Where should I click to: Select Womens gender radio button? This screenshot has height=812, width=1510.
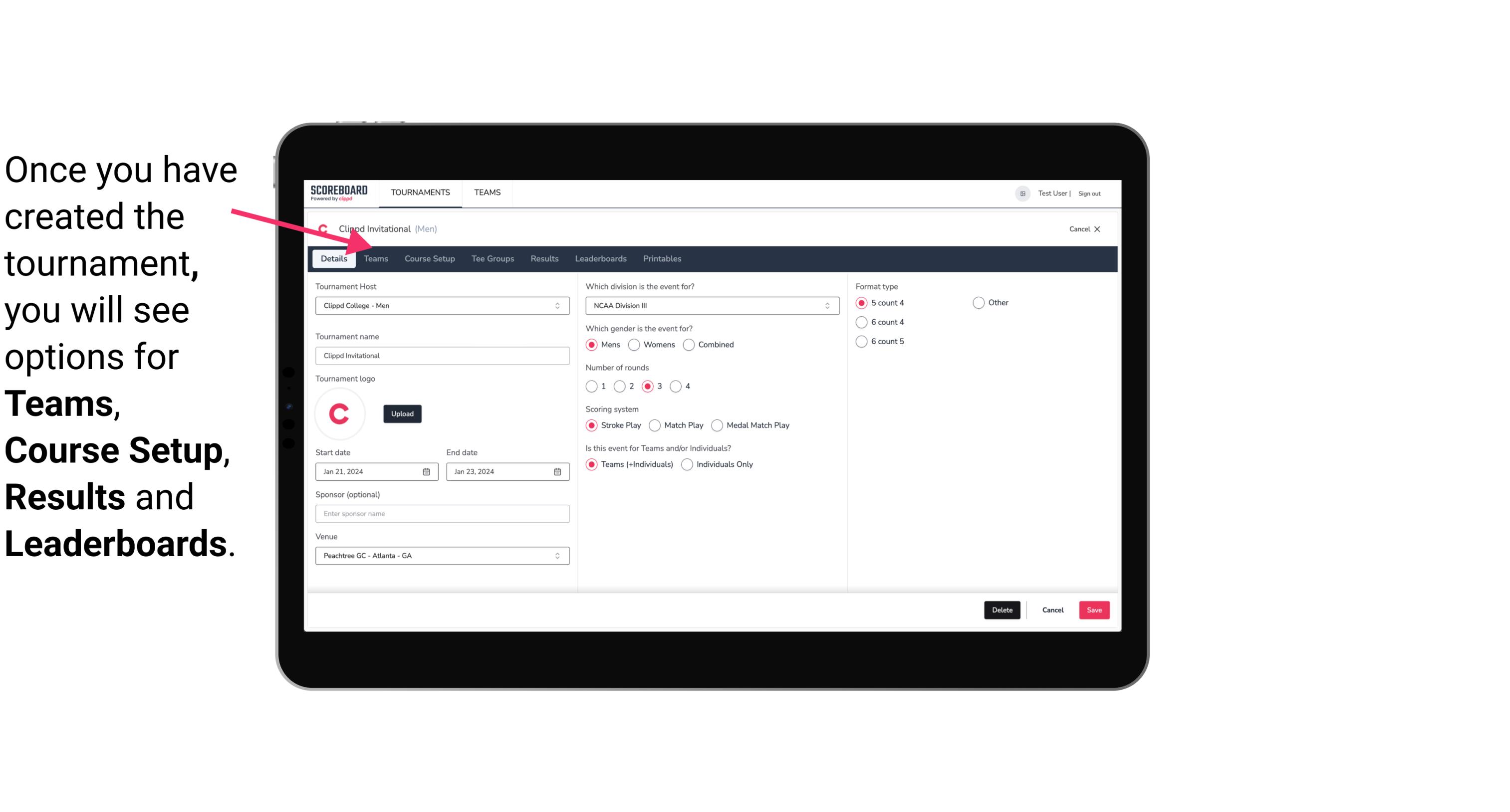click(633, 344)
